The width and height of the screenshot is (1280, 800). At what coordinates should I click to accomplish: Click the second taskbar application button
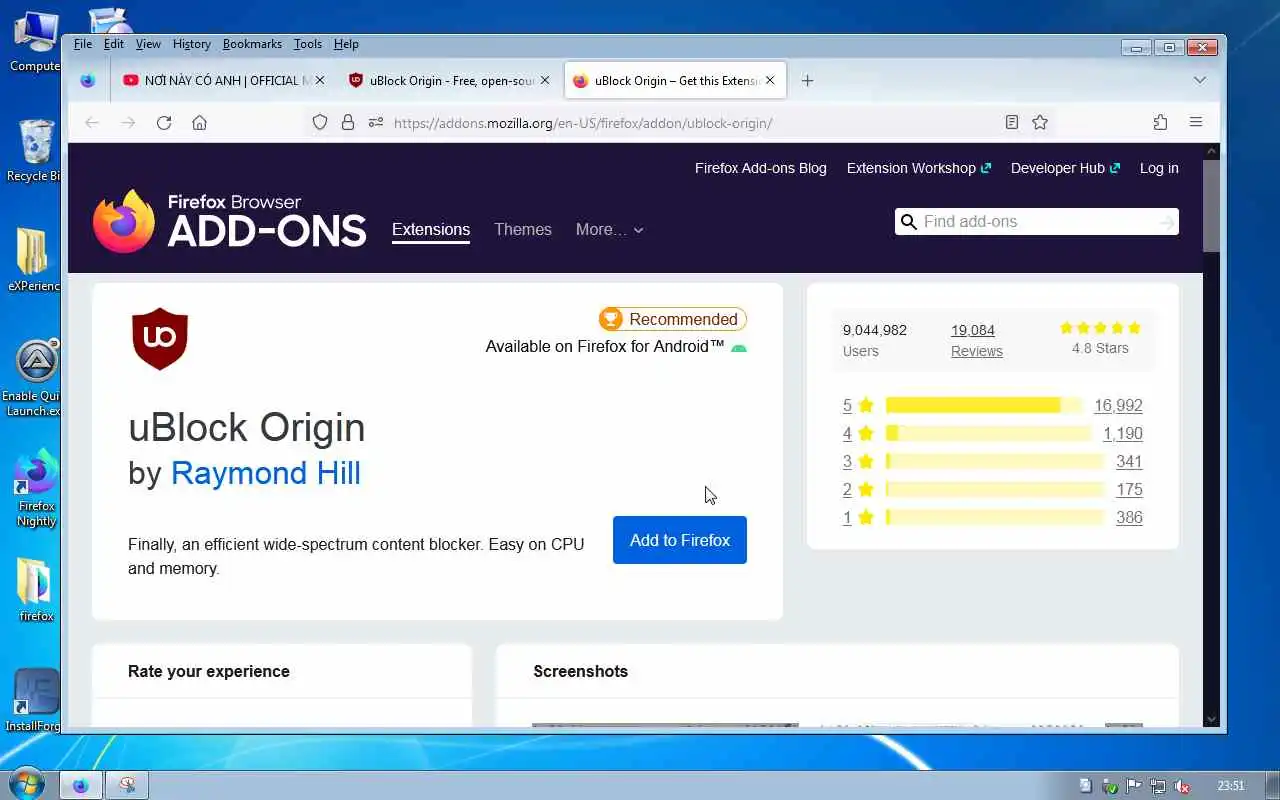(x=127, y=786)
